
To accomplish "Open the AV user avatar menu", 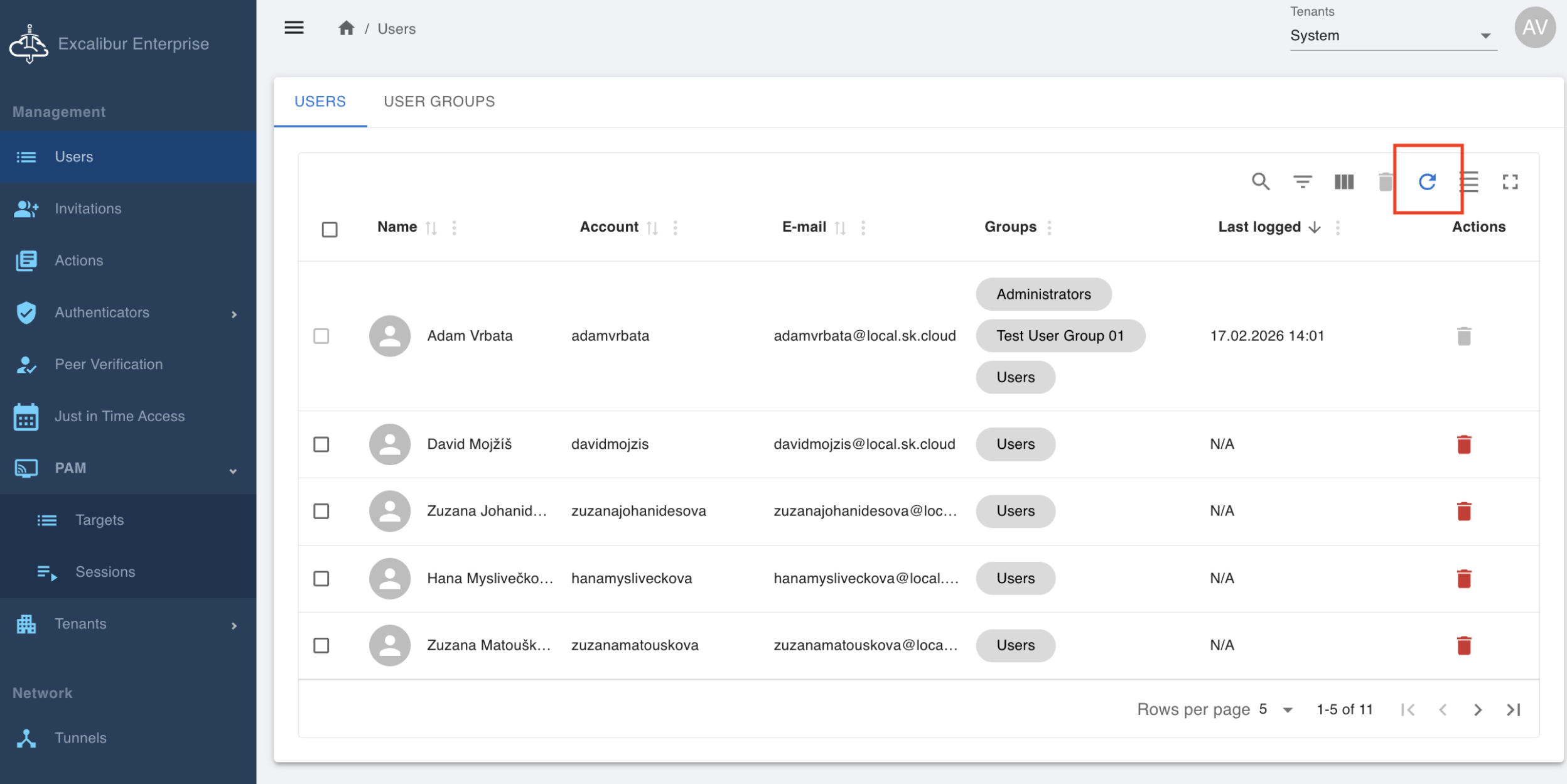I will 1534,28.
